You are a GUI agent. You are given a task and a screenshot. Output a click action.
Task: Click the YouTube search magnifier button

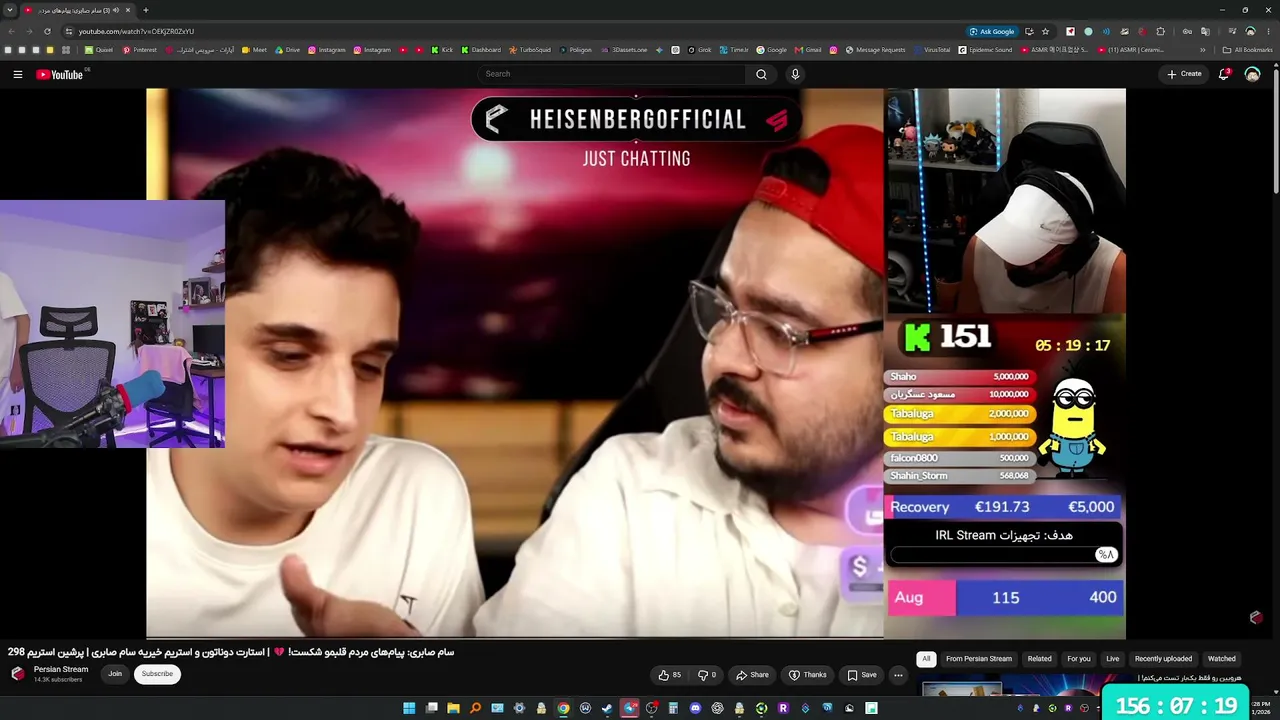pyautogui.click(x=761, y=74)
